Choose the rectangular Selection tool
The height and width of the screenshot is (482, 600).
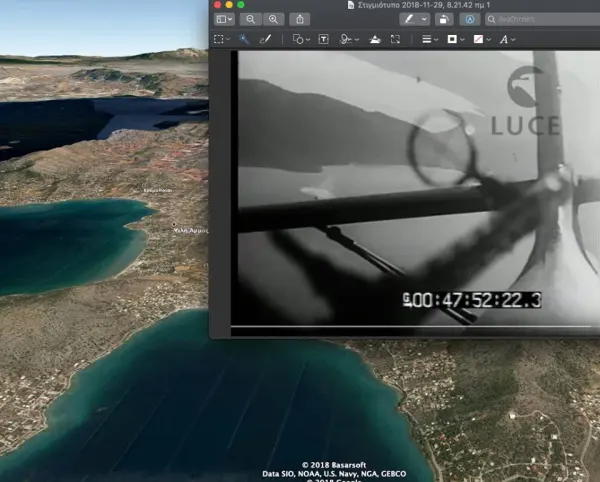point(218,39)
